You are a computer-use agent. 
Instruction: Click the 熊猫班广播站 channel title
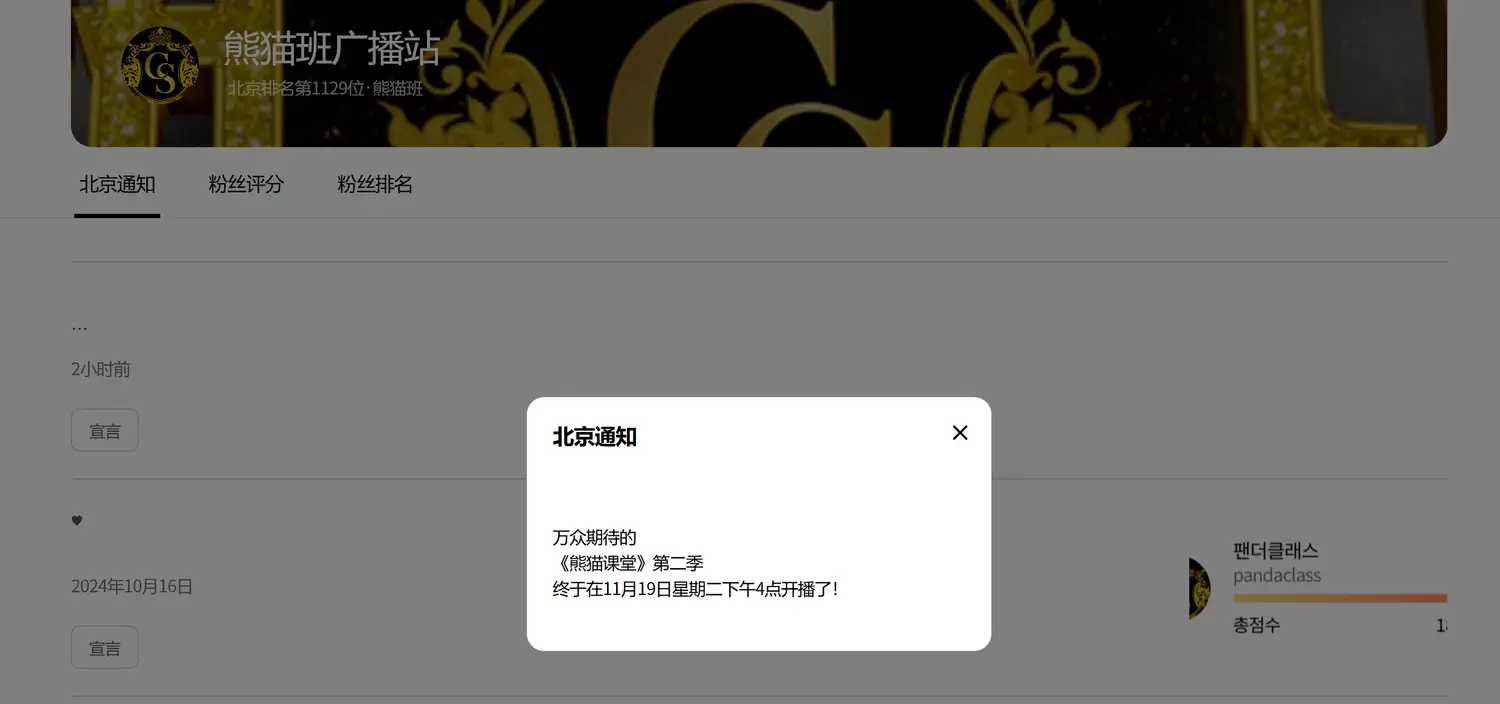(331, 48)
